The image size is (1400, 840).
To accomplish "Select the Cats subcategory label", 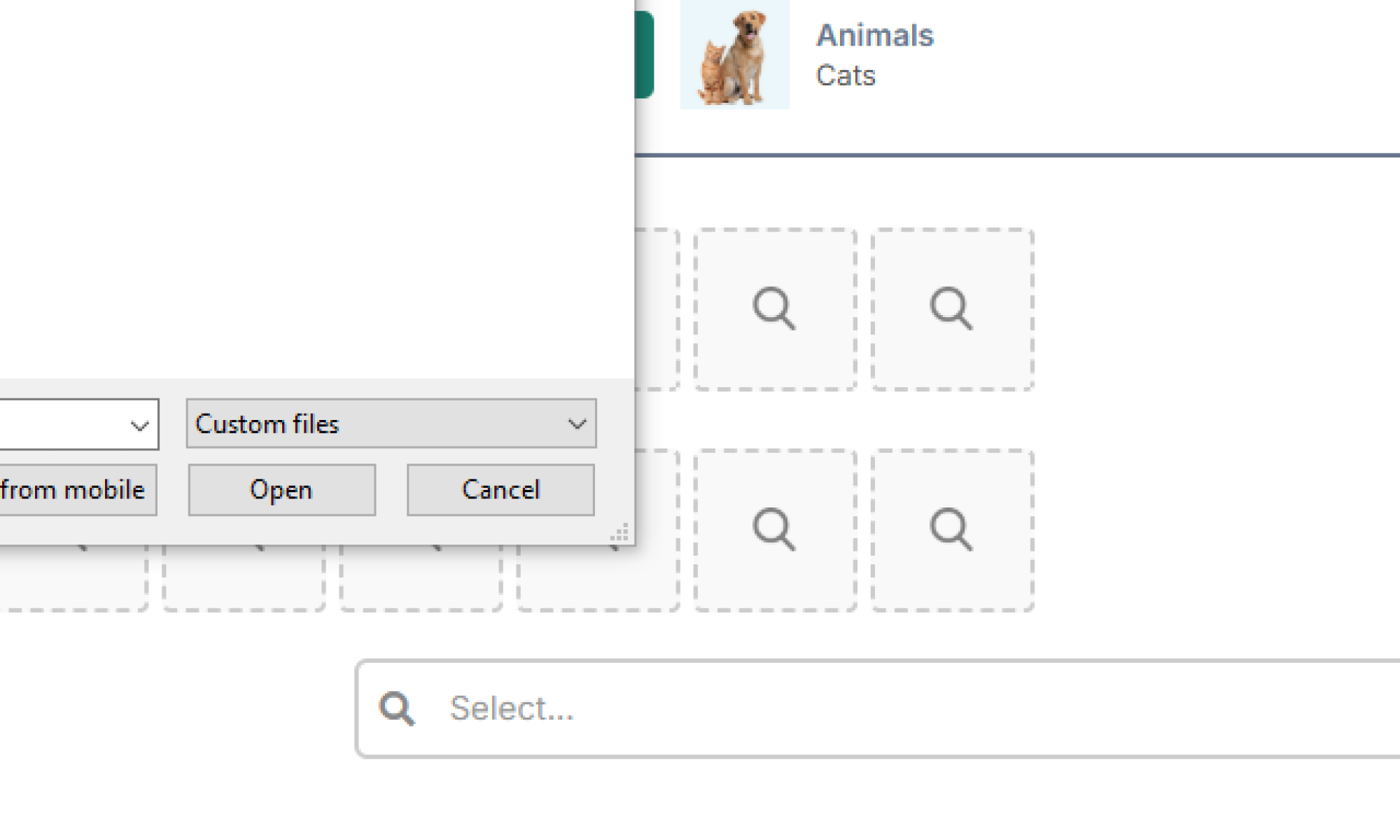I will 845,76.
